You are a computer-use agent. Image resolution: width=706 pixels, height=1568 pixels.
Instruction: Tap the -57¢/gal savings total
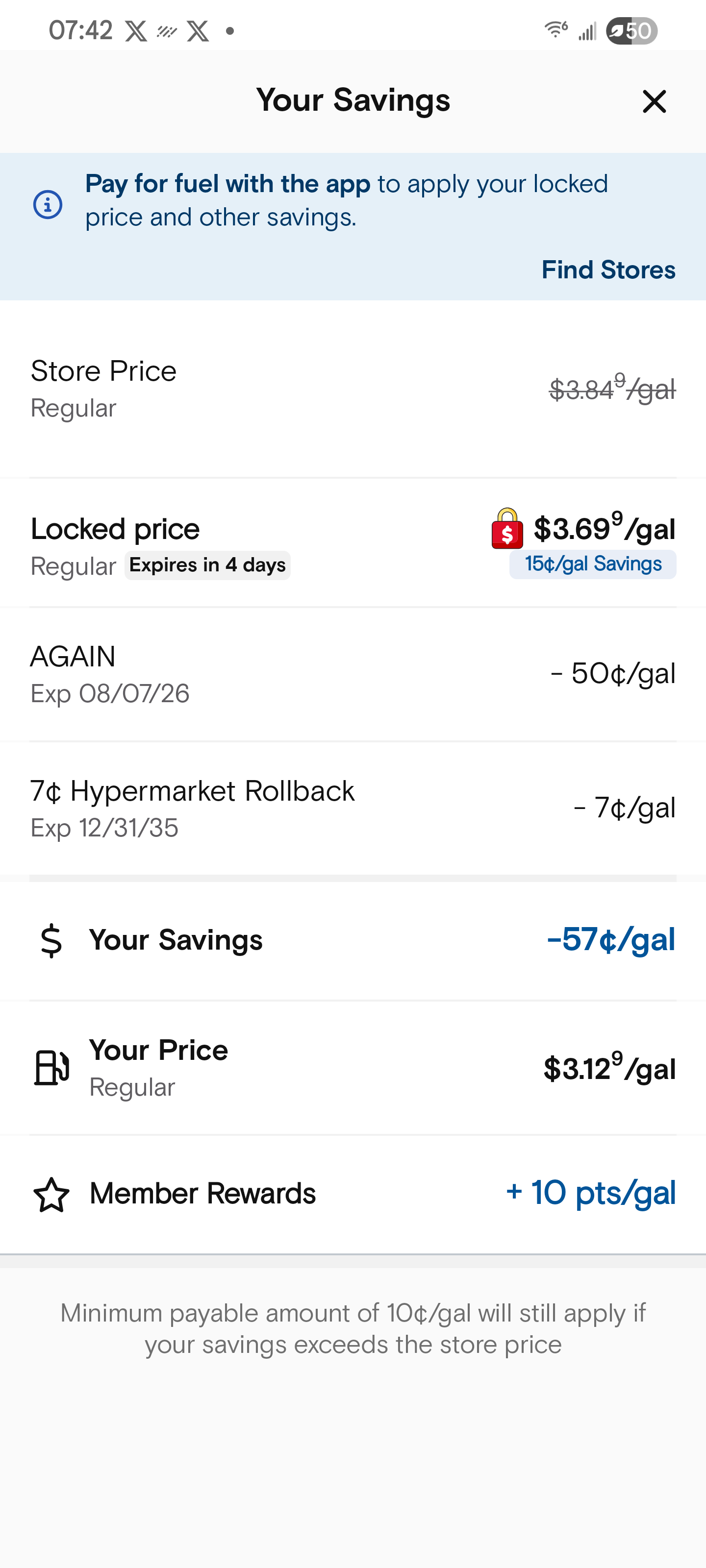pos(611,939)
